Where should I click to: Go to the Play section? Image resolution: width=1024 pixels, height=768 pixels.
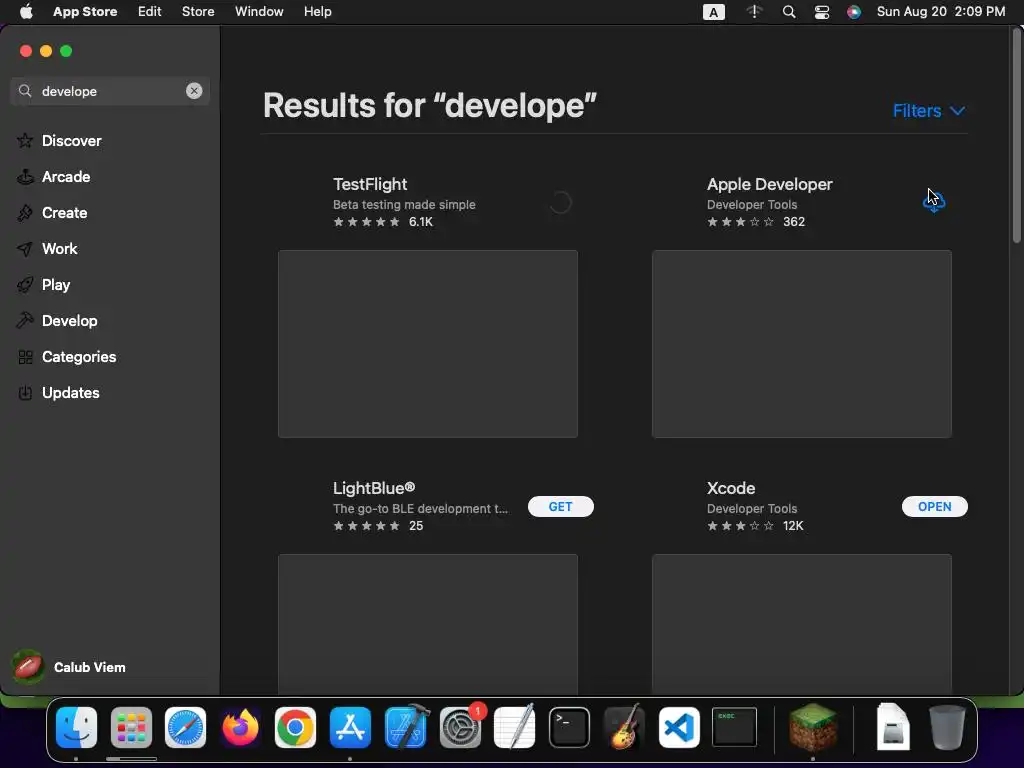[56, 284]
